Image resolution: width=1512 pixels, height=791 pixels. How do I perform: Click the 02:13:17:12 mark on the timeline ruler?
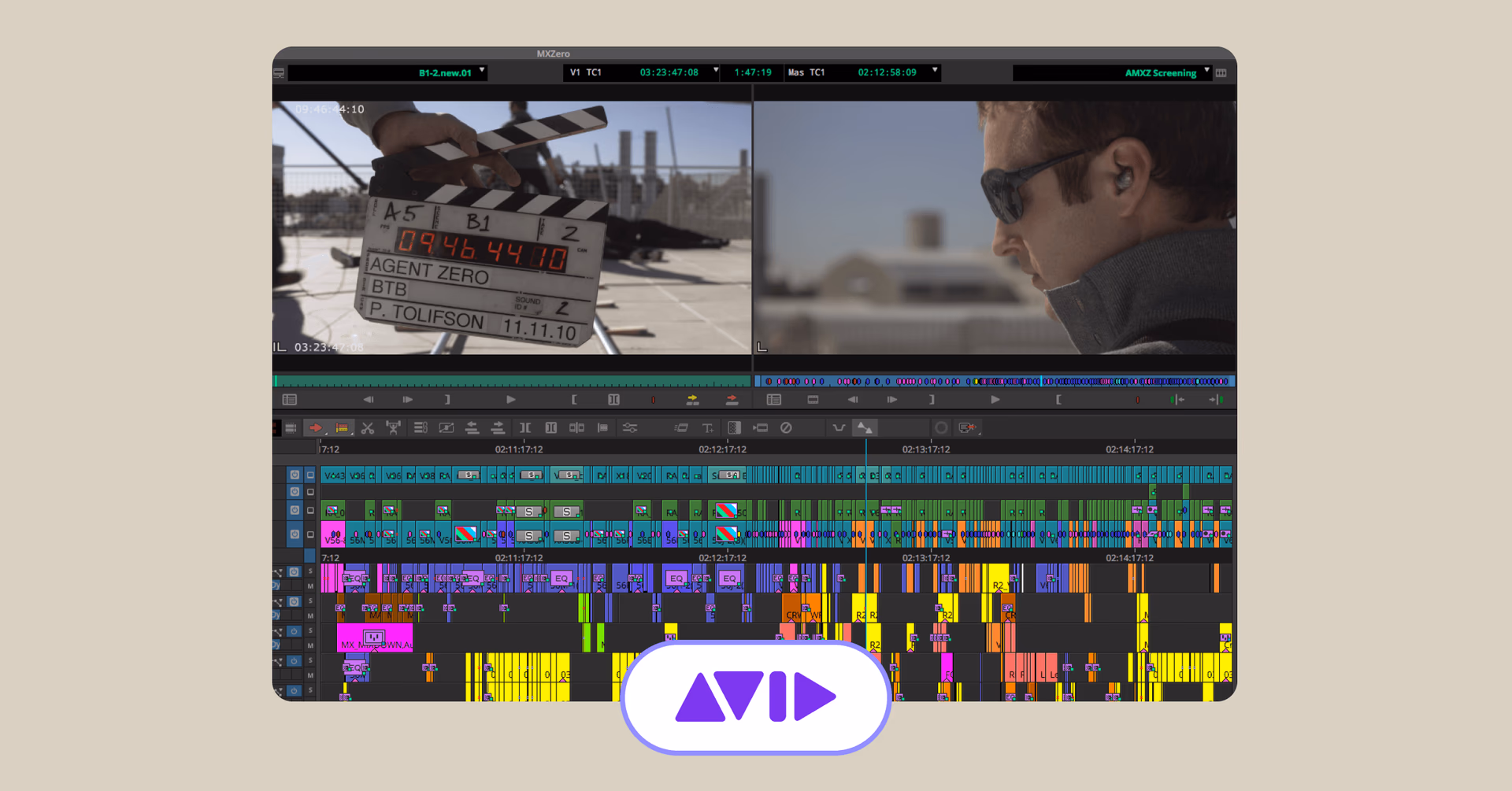click(x=926, y=449)
